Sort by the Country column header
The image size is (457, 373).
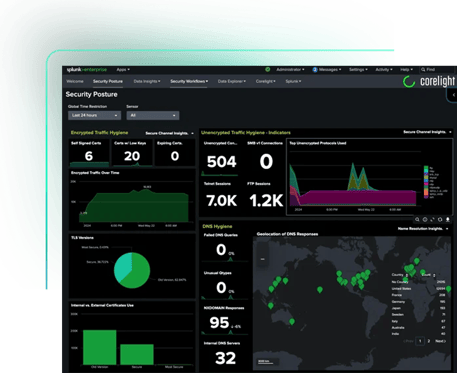click(400, 275)
